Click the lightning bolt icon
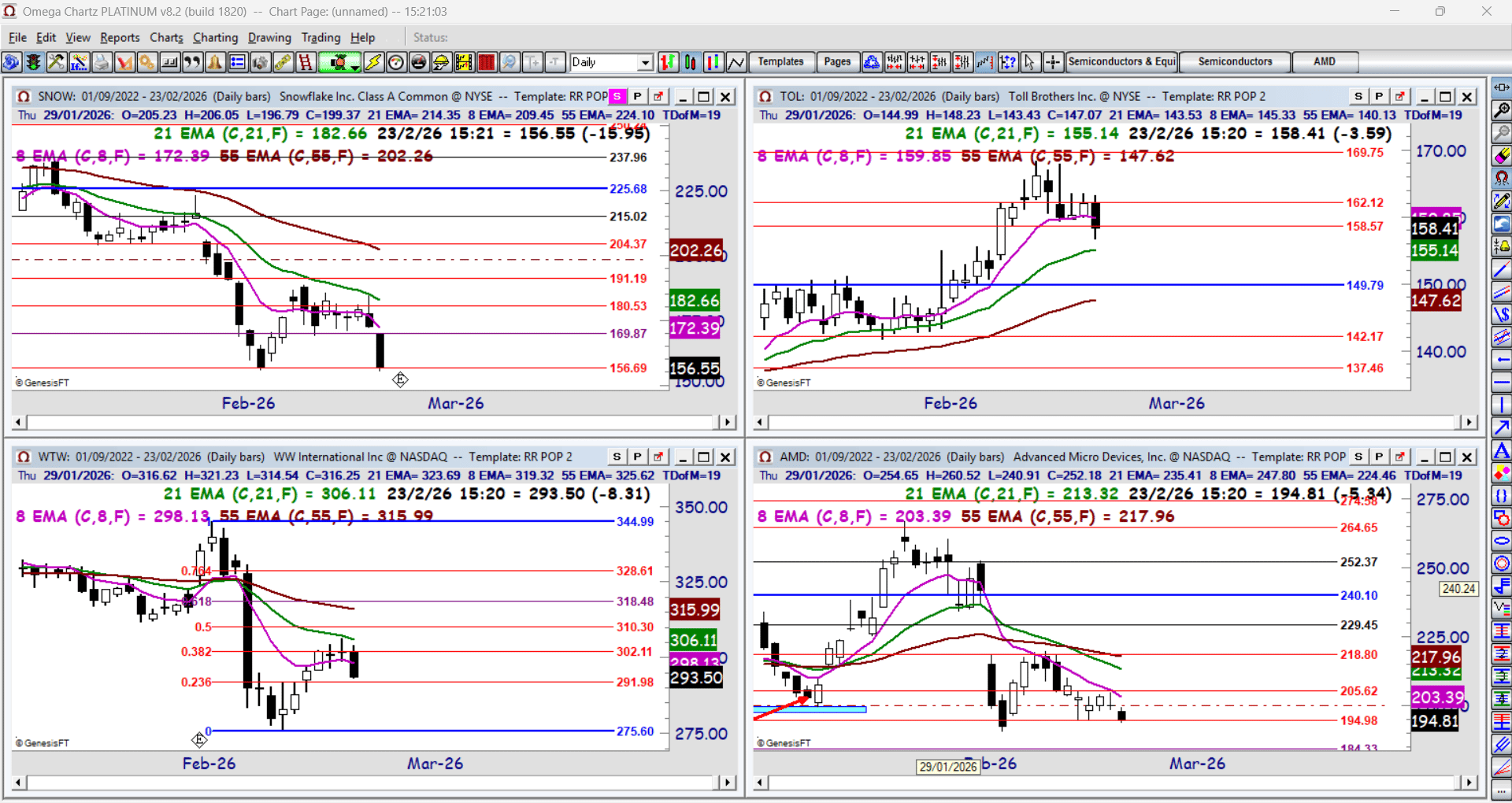Viewport: 1512px width, 803px height. 373,62
